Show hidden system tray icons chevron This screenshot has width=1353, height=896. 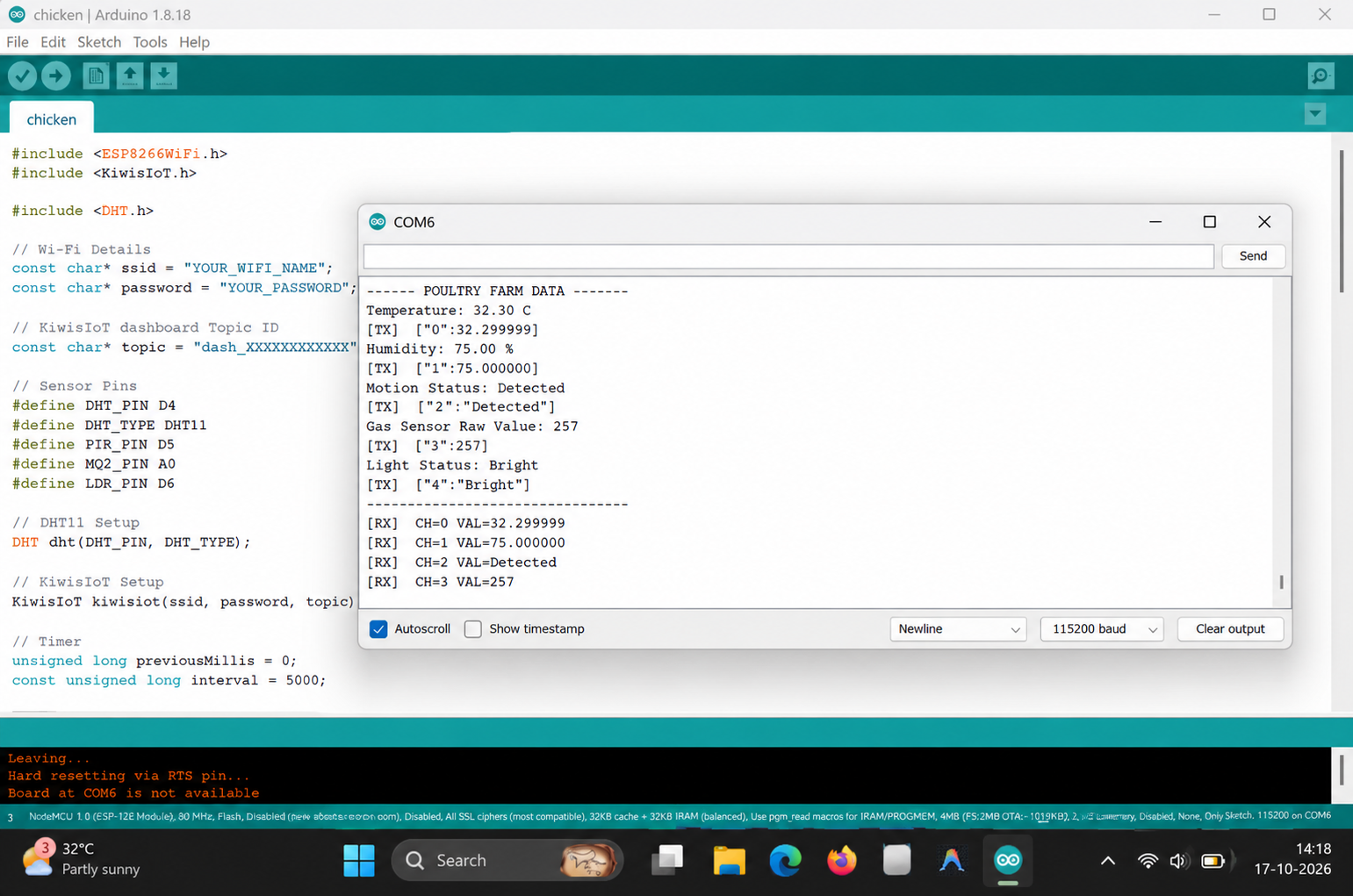(1108, 861)
